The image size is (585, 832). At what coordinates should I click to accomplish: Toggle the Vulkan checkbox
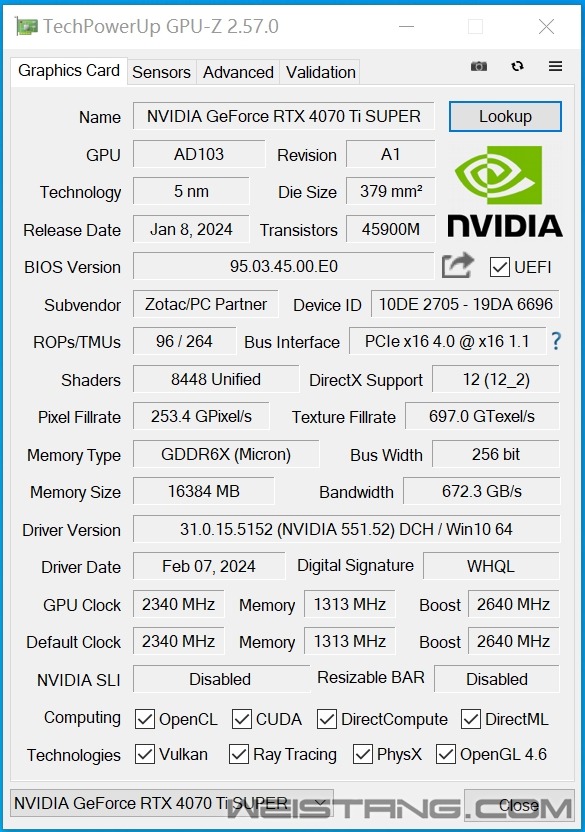tap(145, 754)
